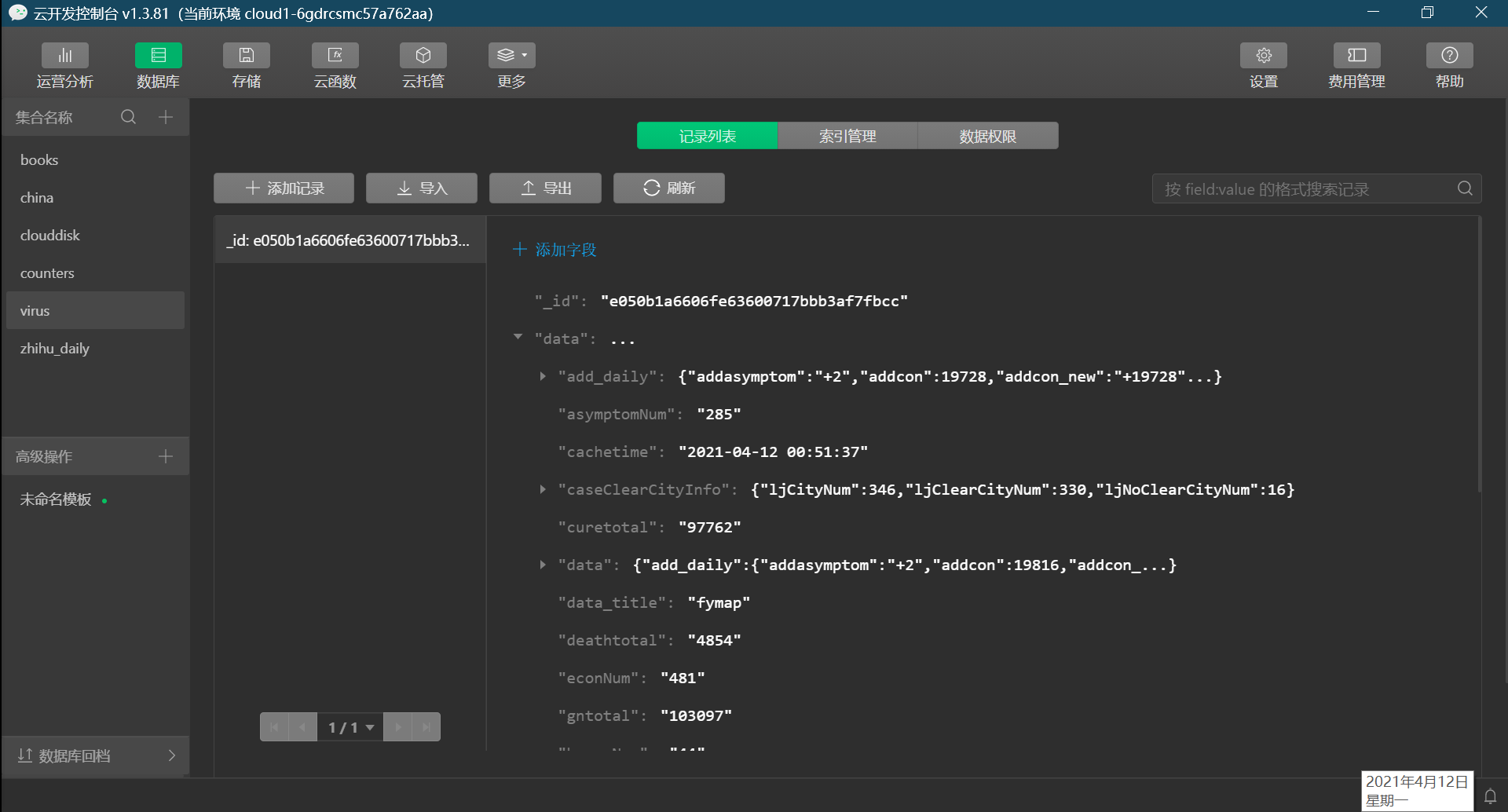Screen dimensions: 1508x812
Task: Go to the last page of records
Action: [x=426, y=727]
